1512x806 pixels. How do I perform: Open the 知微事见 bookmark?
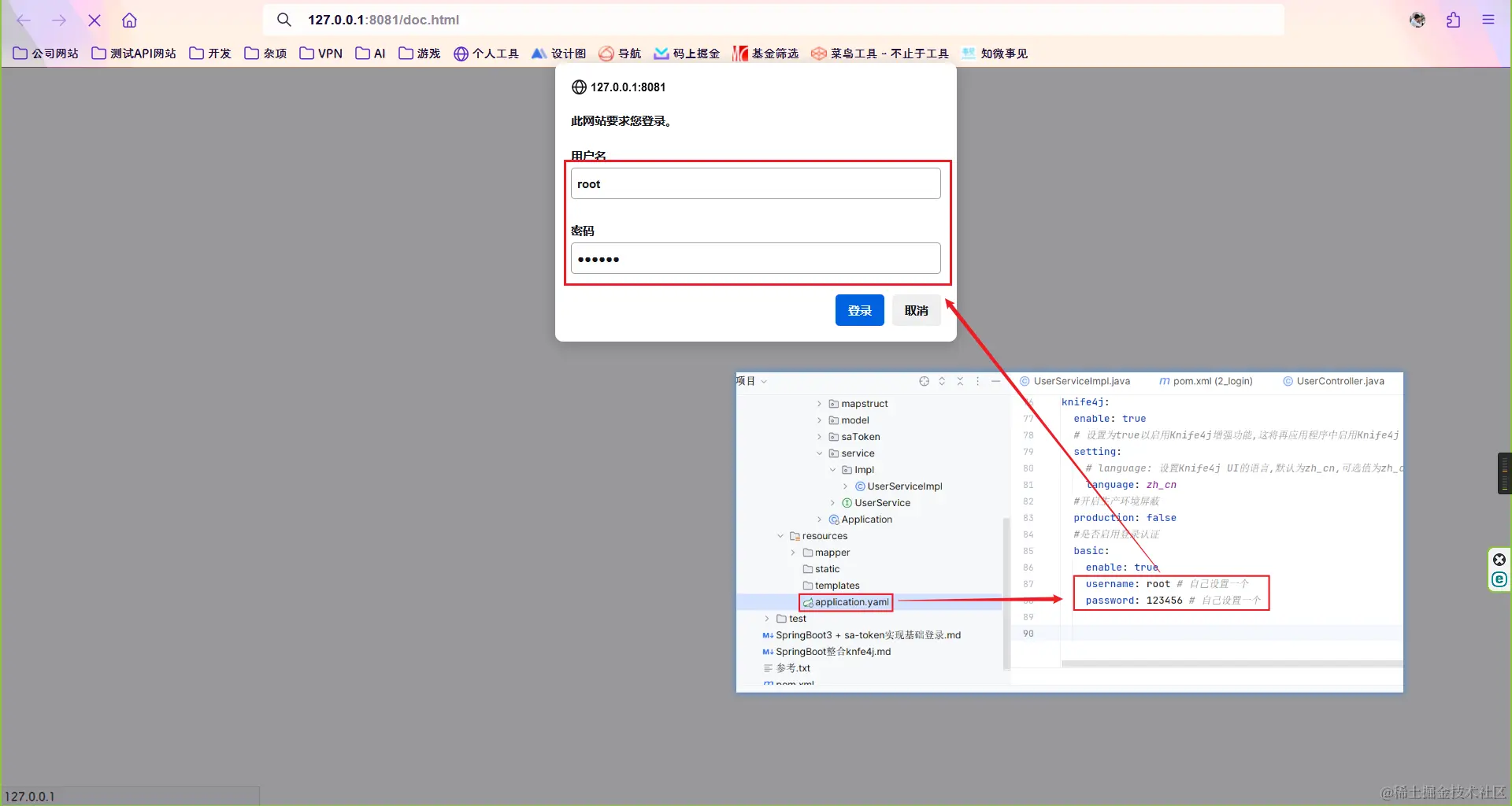(995, 54)
